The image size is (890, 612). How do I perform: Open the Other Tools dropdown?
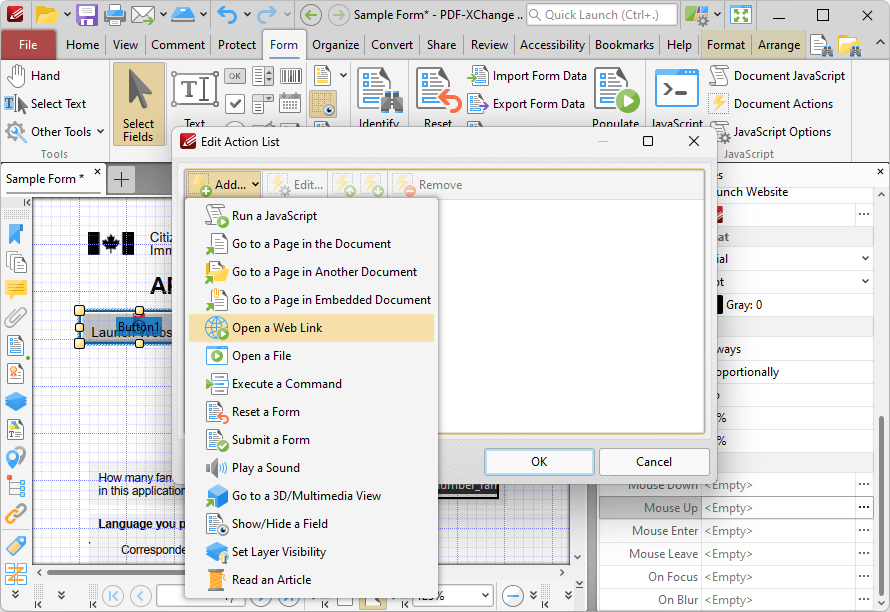(x=55, y=131)
